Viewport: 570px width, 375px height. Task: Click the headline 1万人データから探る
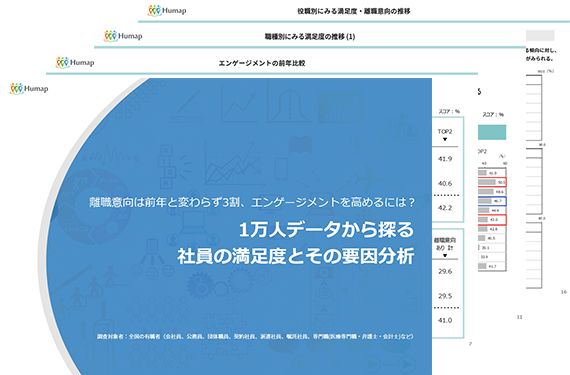pyautogui.click(x=326, y=230)
